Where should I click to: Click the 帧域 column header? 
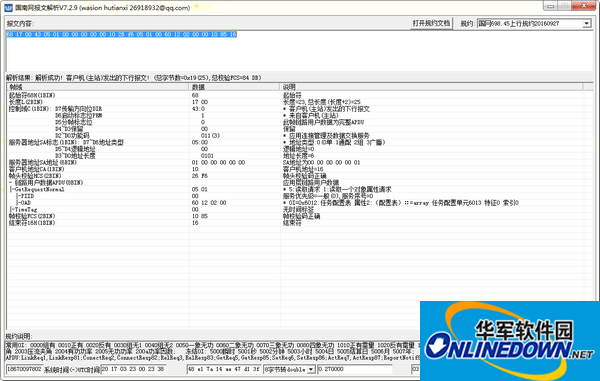pos(98,87)
